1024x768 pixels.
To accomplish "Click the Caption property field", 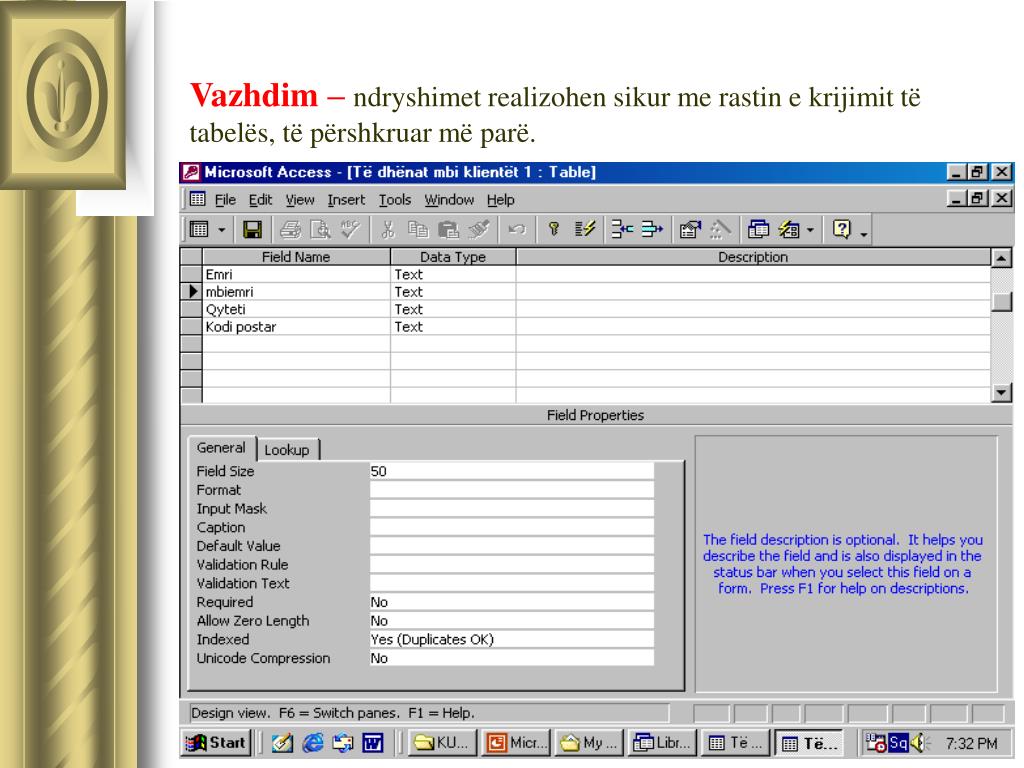I will coord(511,528).
